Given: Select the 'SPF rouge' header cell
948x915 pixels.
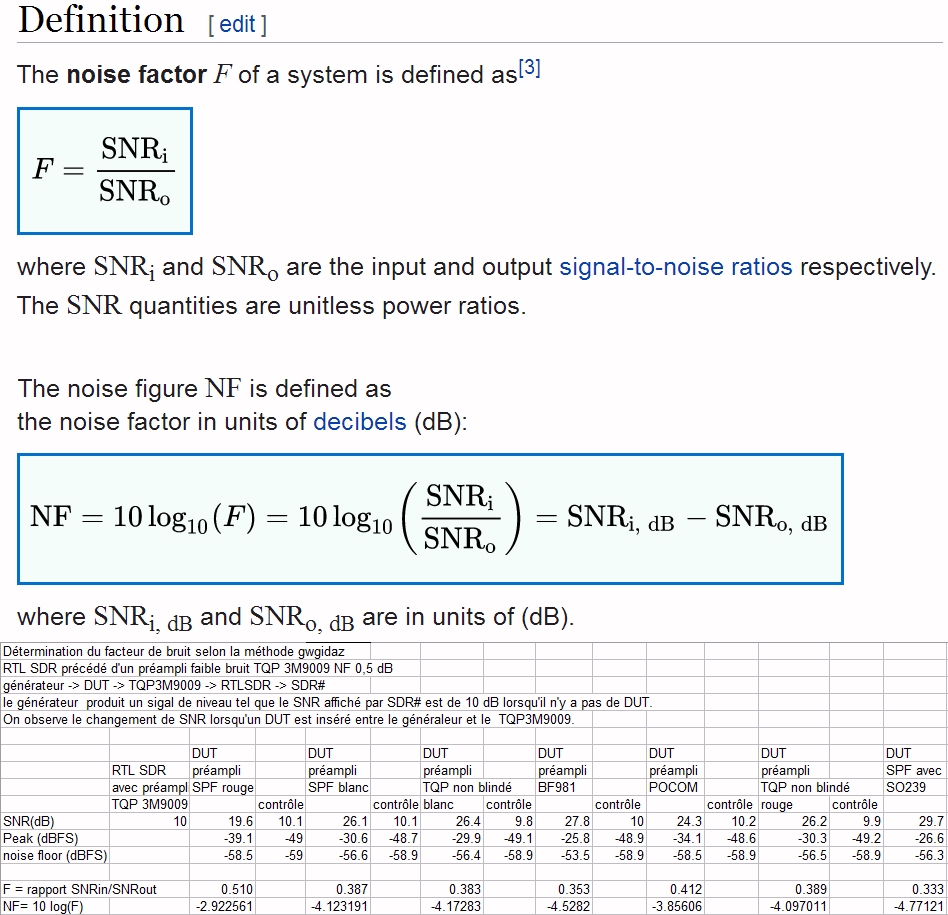Looking at the screenshot, I should [x=222, y=787].
